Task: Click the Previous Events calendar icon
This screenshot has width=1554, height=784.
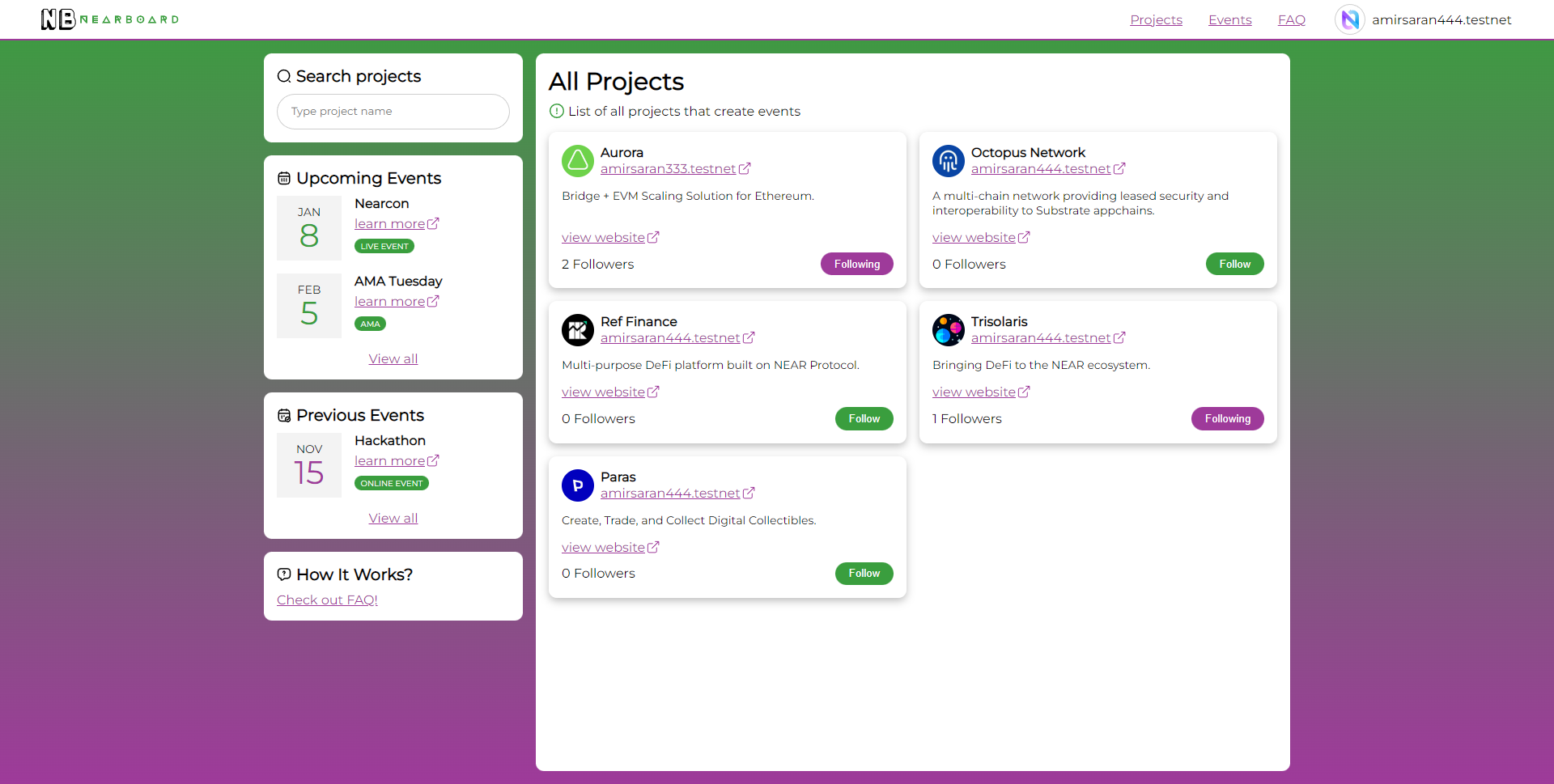Action: pos(284,415)
